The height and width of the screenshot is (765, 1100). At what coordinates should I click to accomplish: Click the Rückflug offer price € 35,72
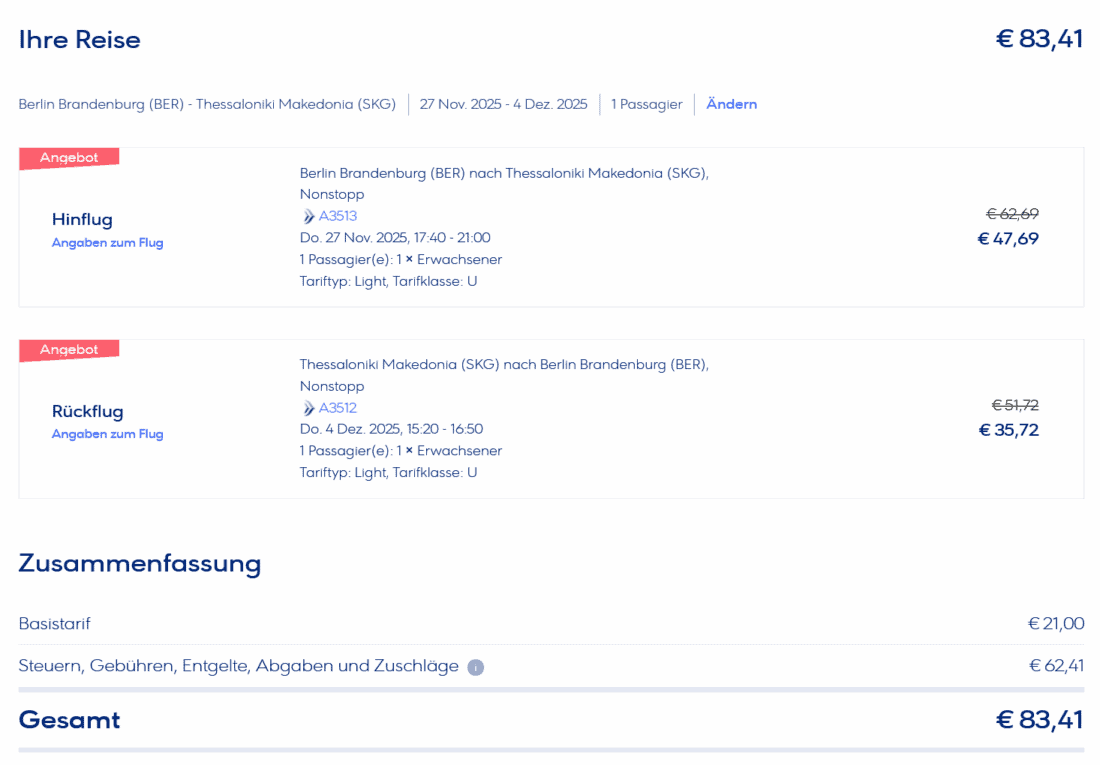pyautogui.click(x=1008, y=431)
